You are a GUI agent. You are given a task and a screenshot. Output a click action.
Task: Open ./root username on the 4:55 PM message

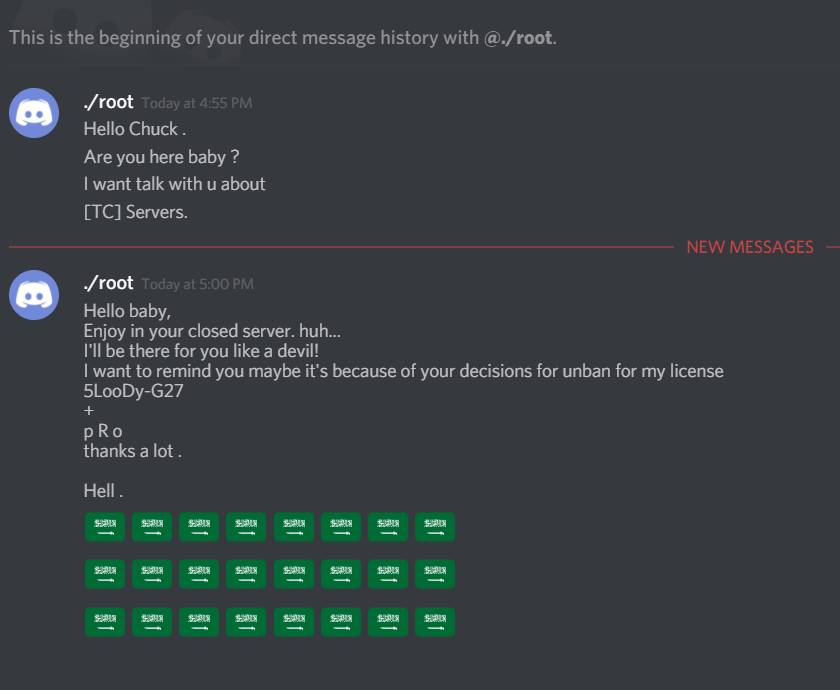click(108, 102)
